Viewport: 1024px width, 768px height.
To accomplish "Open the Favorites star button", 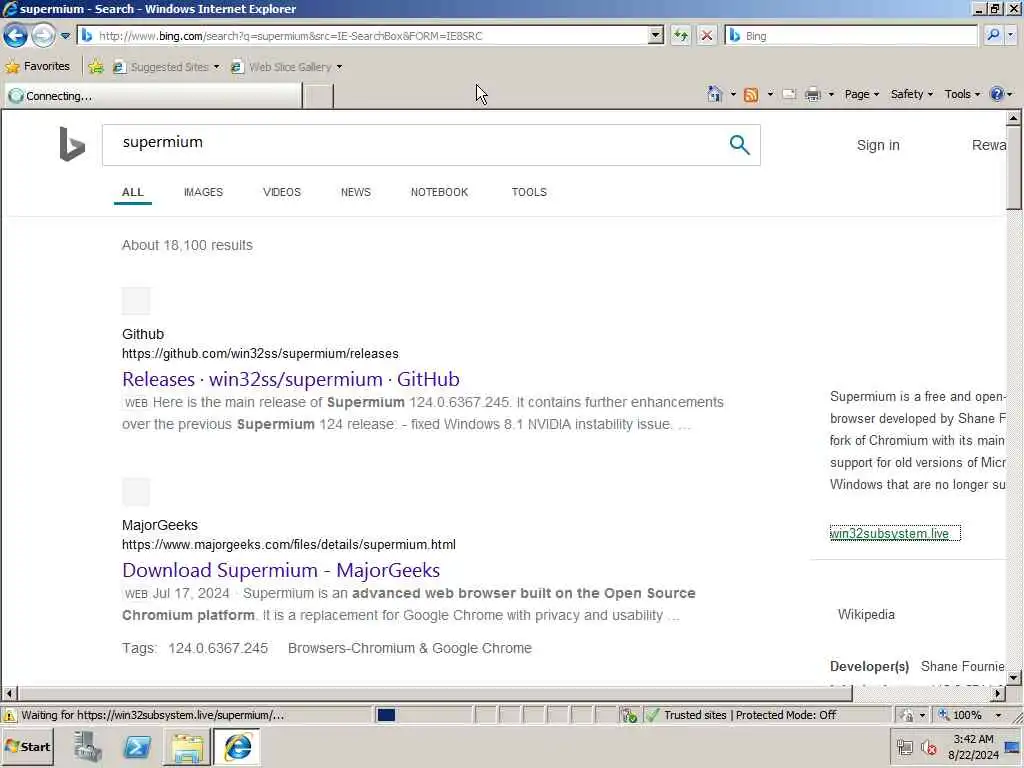I will click(38, 66).
